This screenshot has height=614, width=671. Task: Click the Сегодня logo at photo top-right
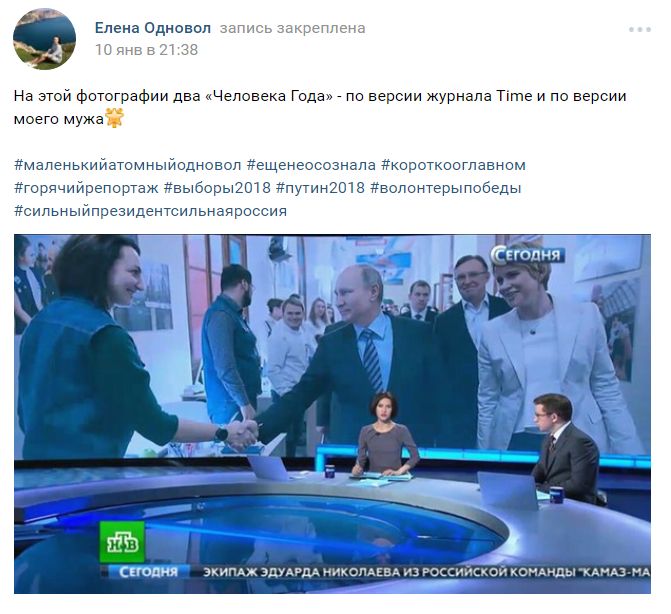tap(527, 255)
